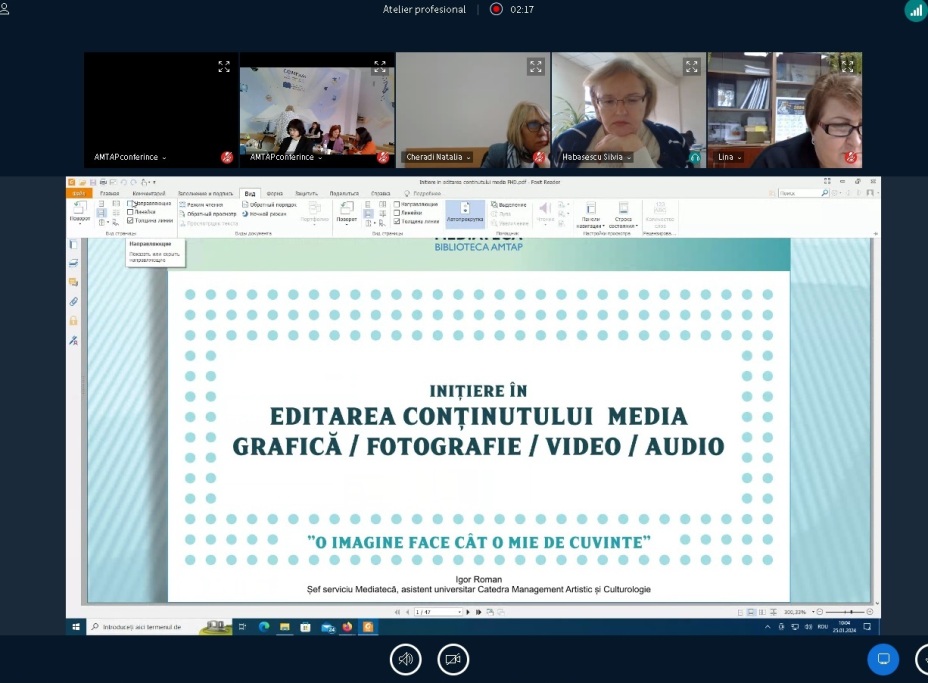Select the Выделение marquee tool
The image size is (928, 683).
click(508, 205)
